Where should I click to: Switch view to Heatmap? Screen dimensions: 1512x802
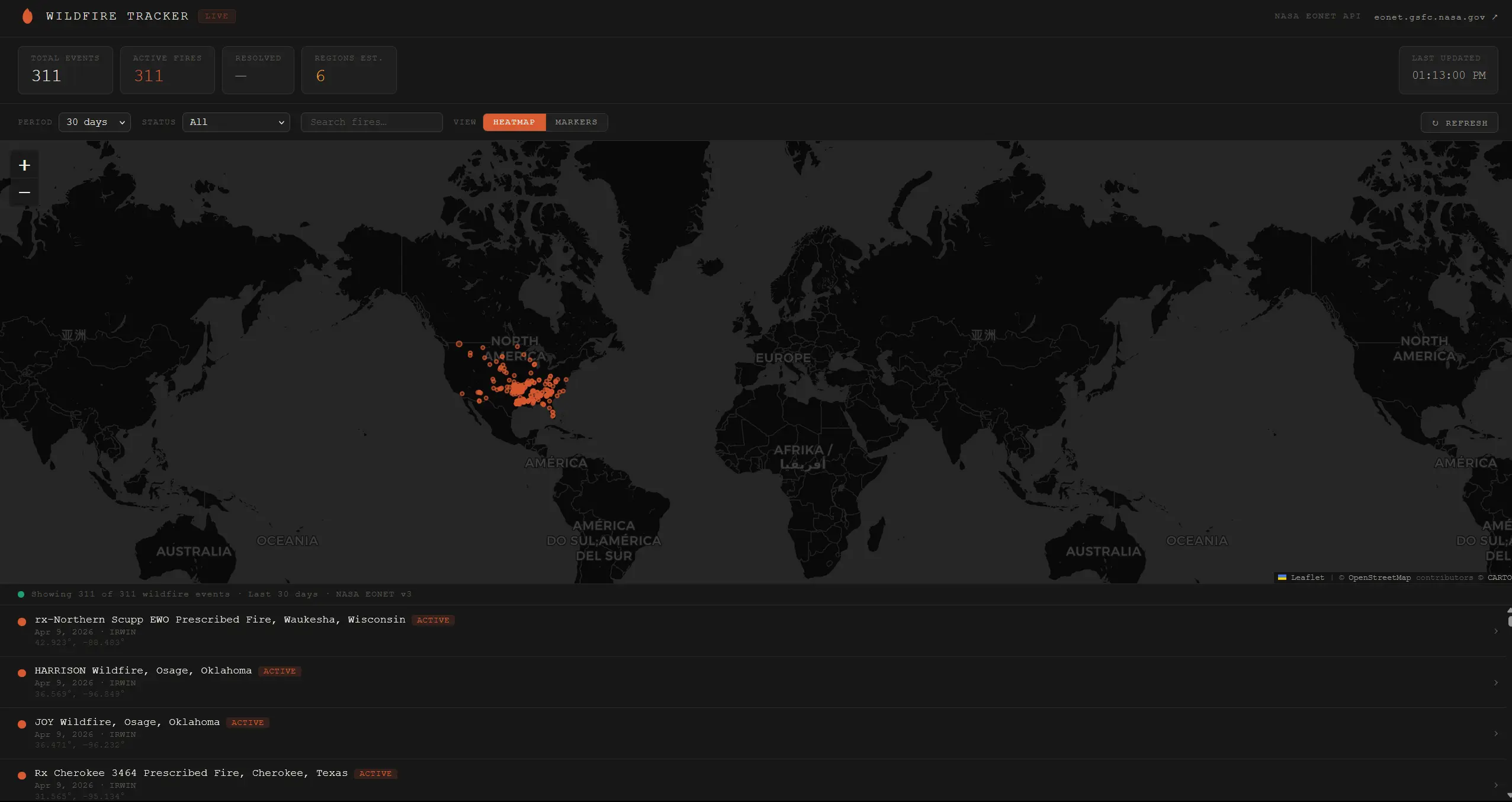tap(514, 122)
